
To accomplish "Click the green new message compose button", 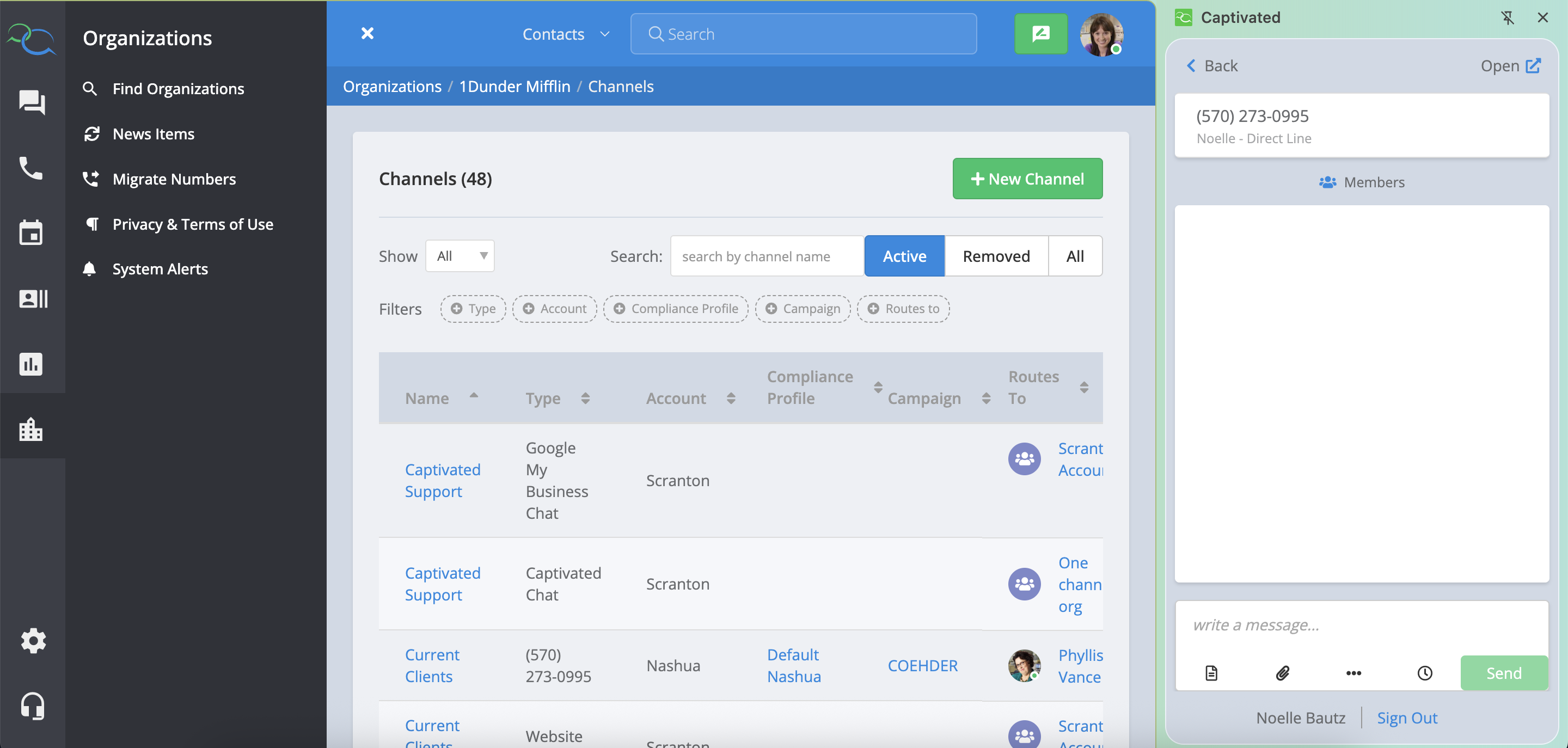I will coord(1041,33).
